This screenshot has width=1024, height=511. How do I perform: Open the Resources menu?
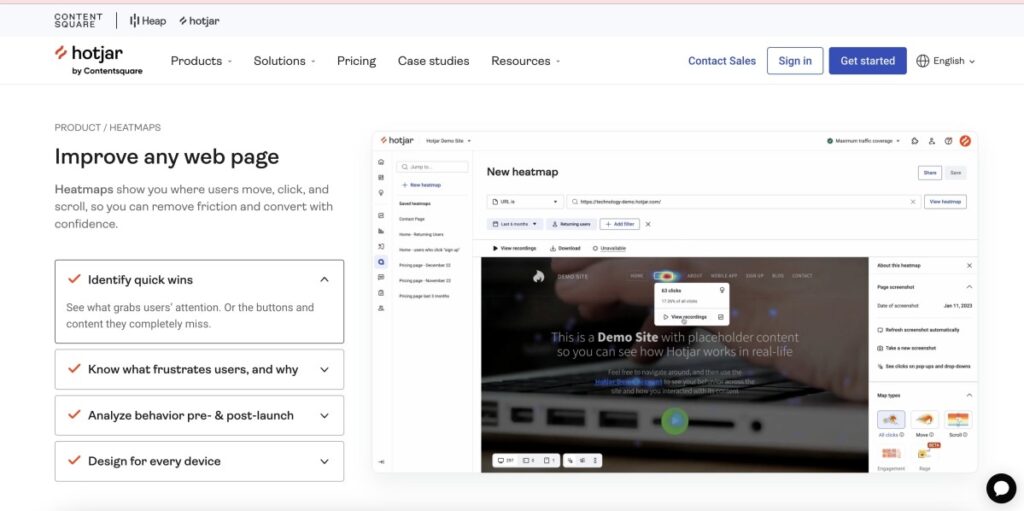pos(526,61)
